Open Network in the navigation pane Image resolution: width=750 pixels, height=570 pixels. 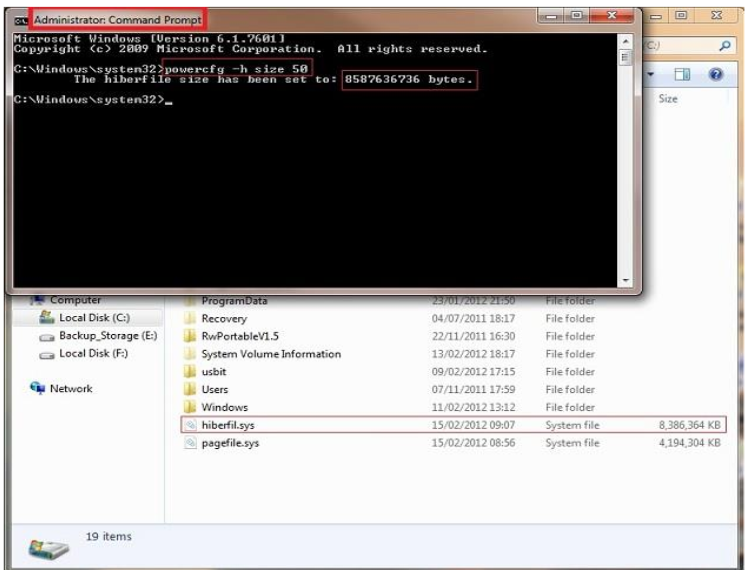click(71, 389)
